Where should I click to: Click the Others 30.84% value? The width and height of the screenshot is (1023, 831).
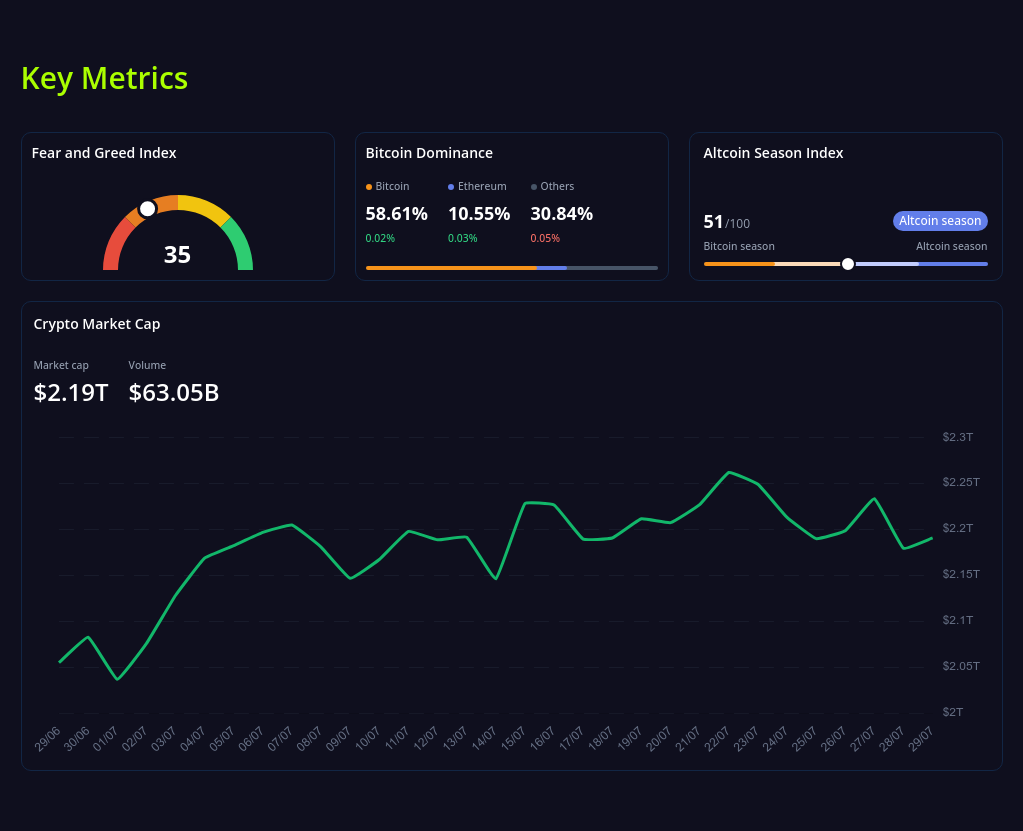[x=561, y=213]
